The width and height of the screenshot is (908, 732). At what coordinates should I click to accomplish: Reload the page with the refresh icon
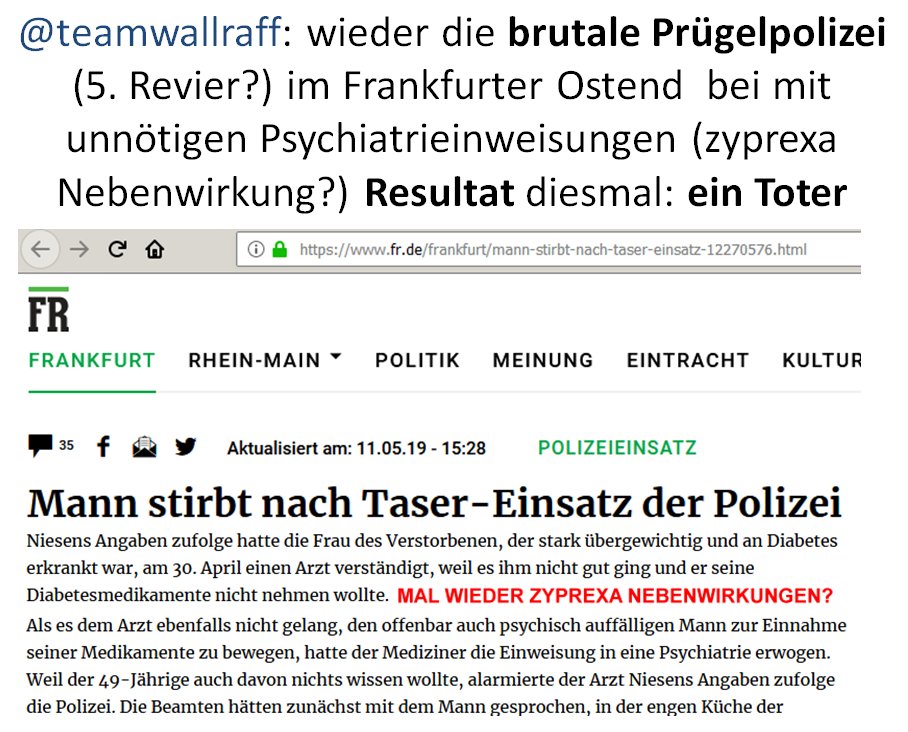point(117,250)
